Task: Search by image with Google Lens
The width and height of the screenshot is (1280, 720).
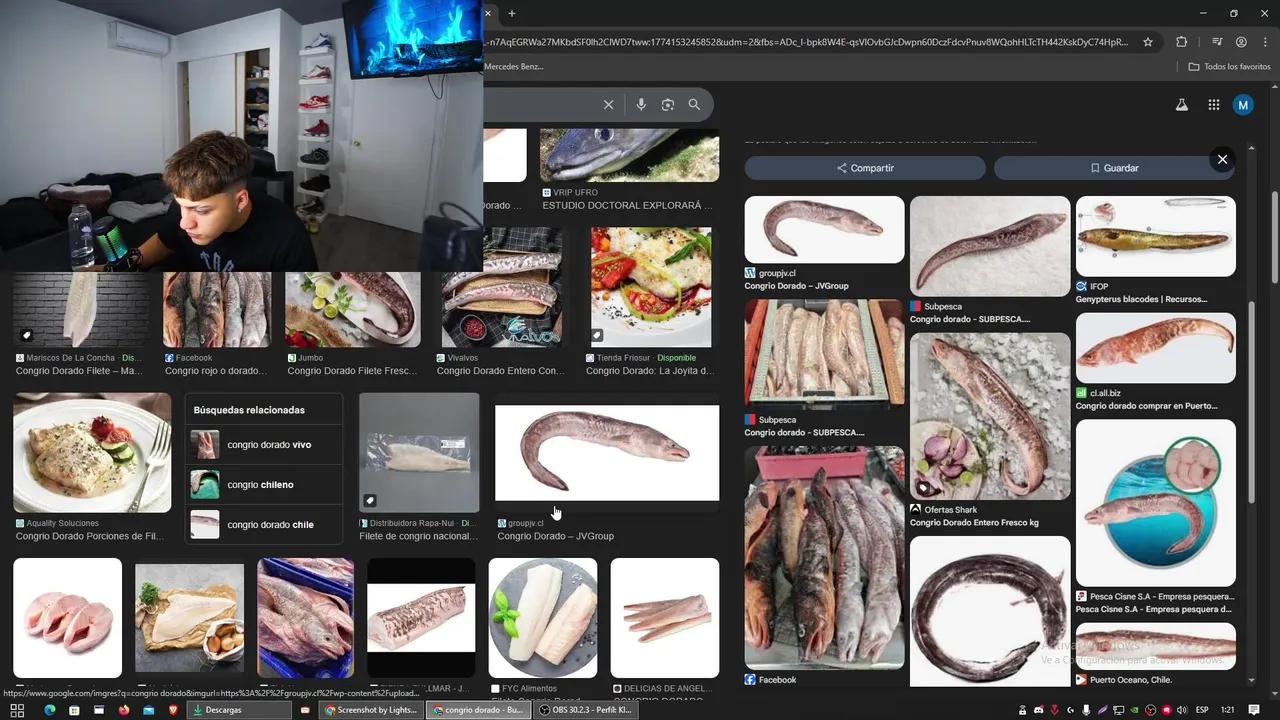Action: (668, 105)
